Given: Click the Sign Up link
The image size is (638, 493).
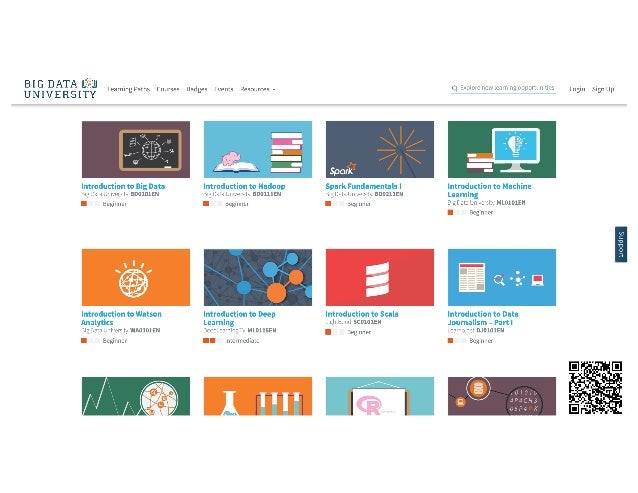Looking at the screenshot, I should coord(603,89).
